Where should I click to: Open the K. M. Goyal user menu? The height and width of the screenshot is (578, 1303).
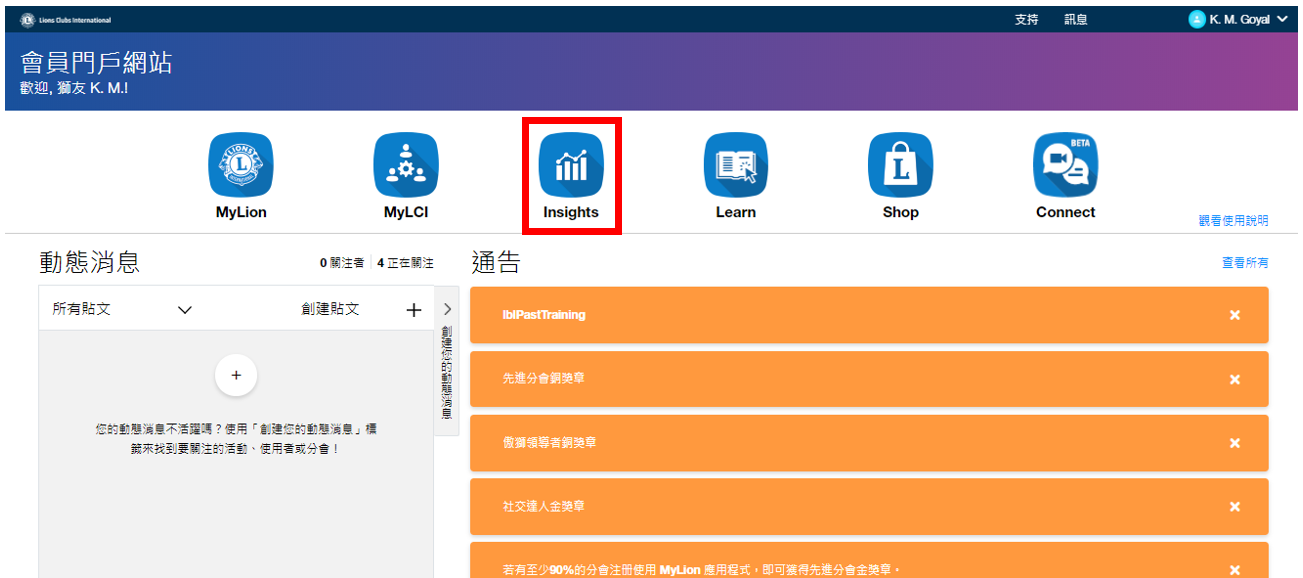pyautogui.click(x=1238, y=19)
